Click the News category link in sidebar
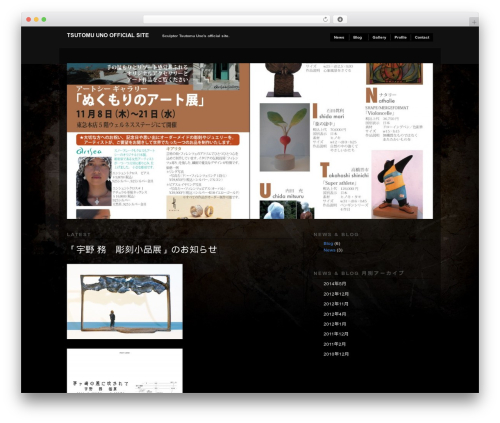 tap(329, 250)
